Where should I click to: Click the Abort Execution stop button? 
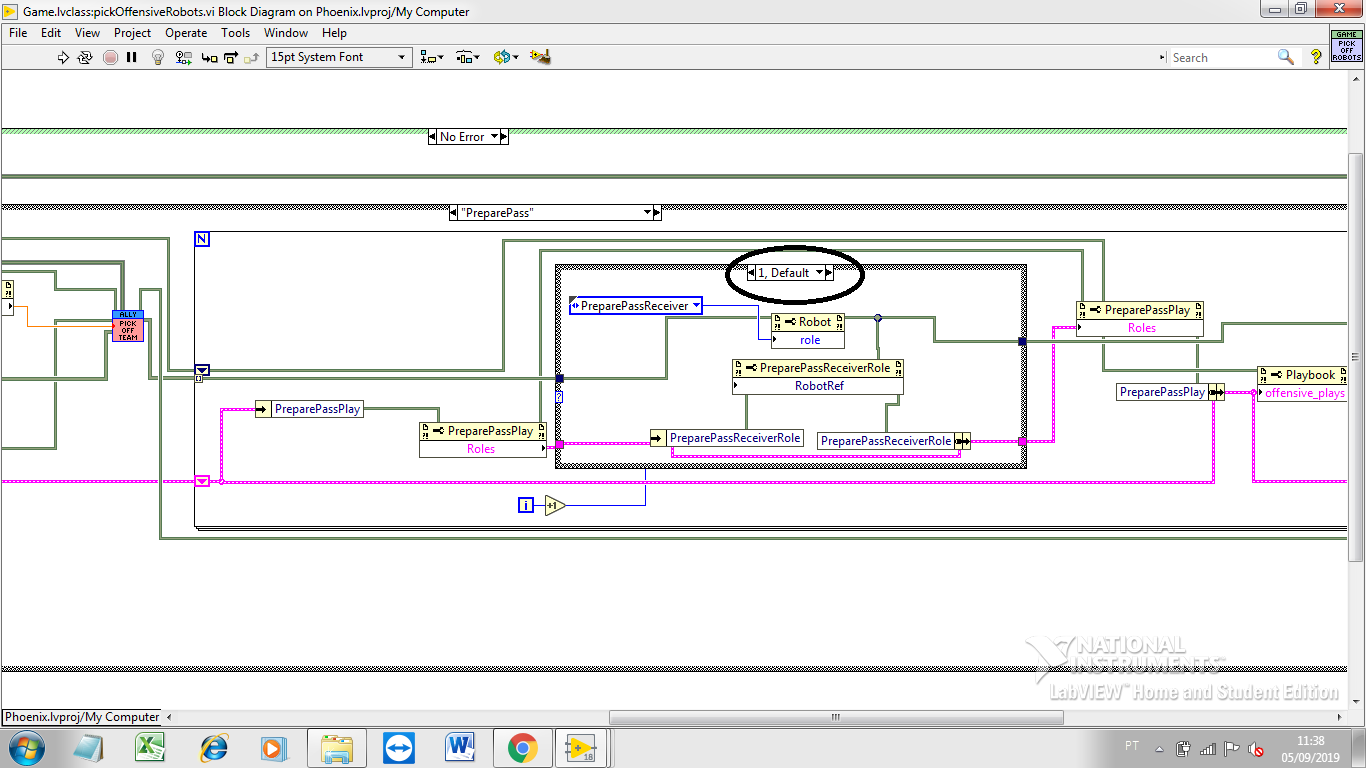coord(110,57)
